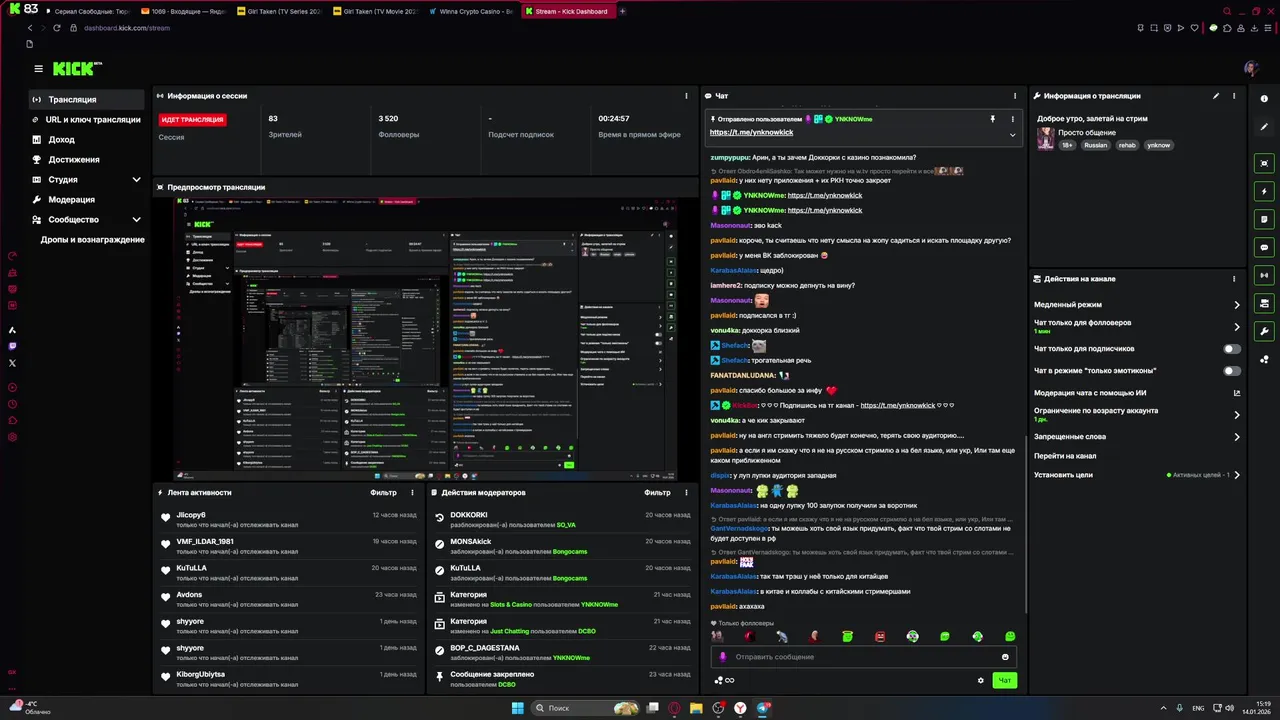Open Медленный режим options

[1137, 305]
